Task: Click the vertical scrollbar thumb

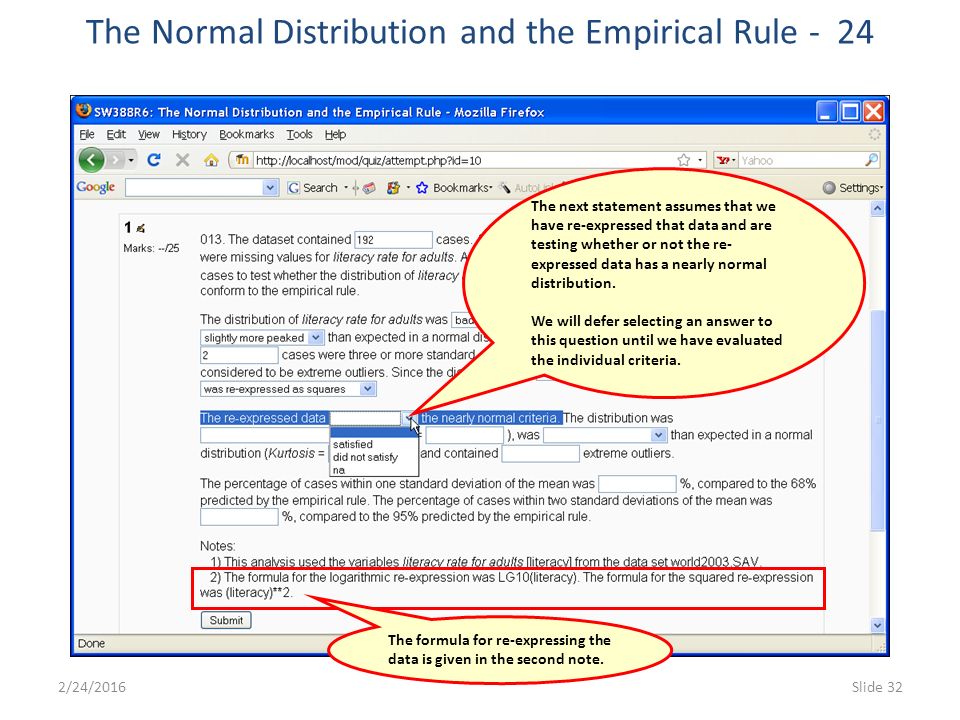Action: 877,420
